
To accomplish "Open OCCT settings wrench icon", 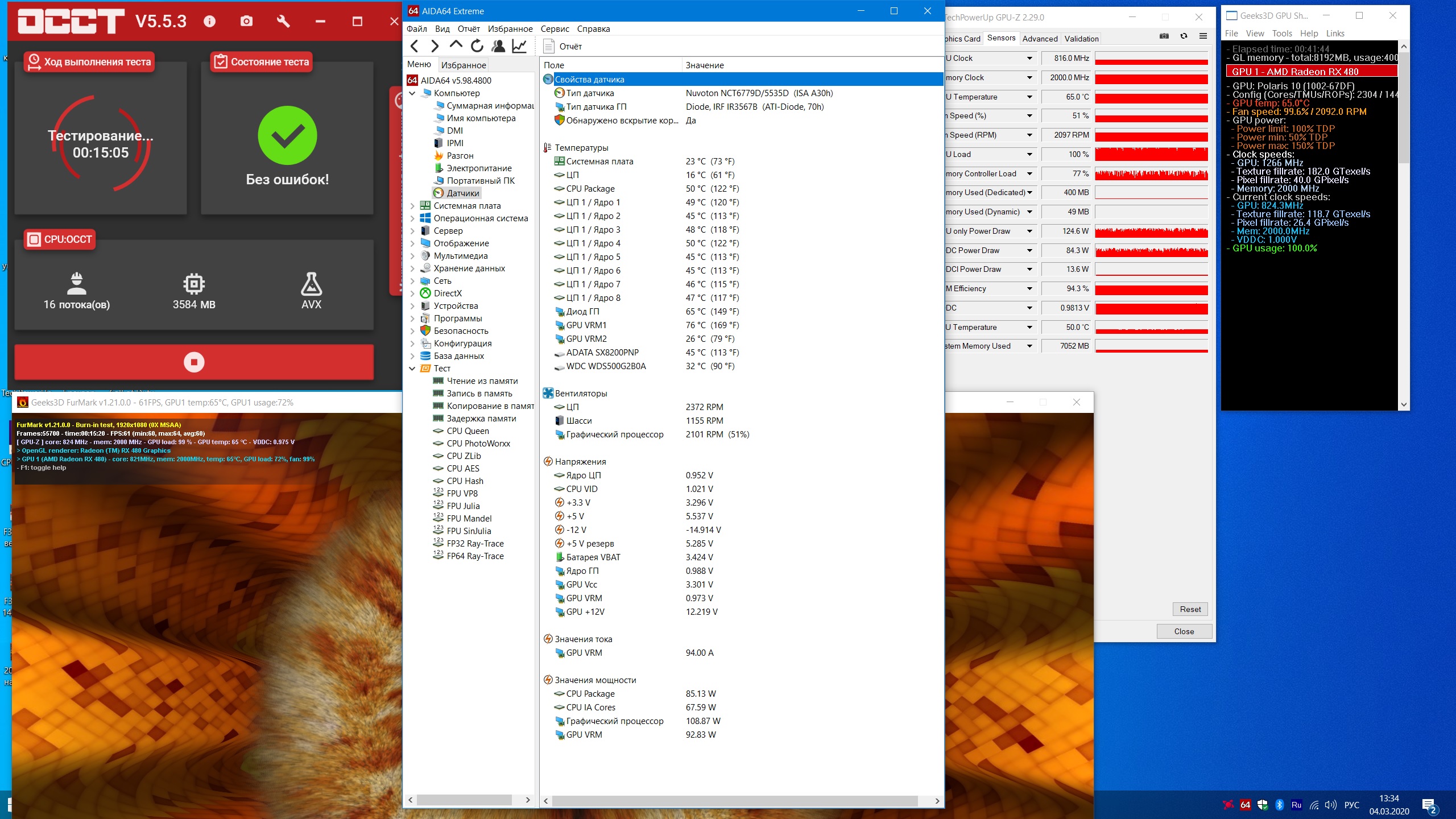I will coord(283,22).
